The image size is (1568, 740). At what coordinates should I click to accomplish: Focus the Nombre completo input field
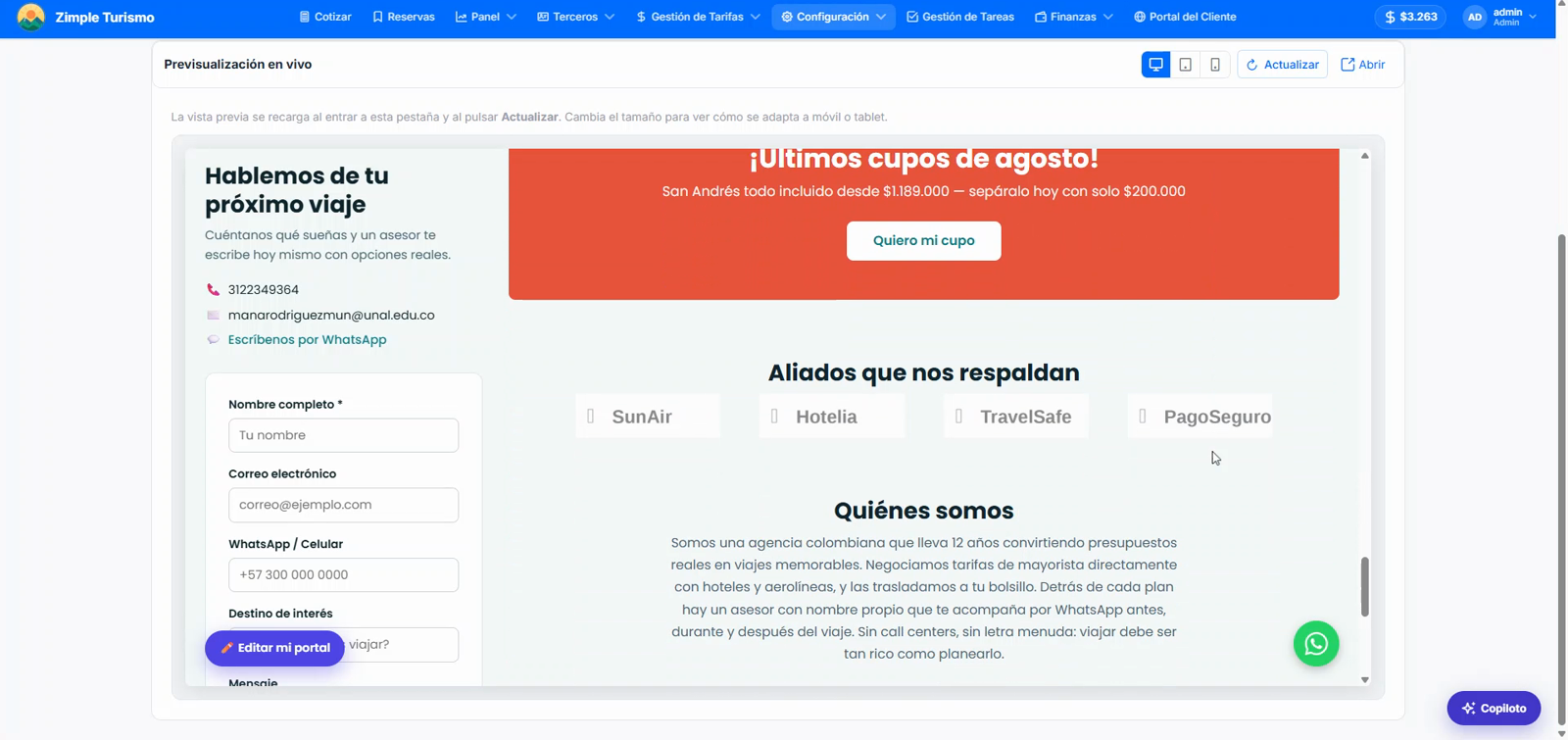tap(343, 435)
